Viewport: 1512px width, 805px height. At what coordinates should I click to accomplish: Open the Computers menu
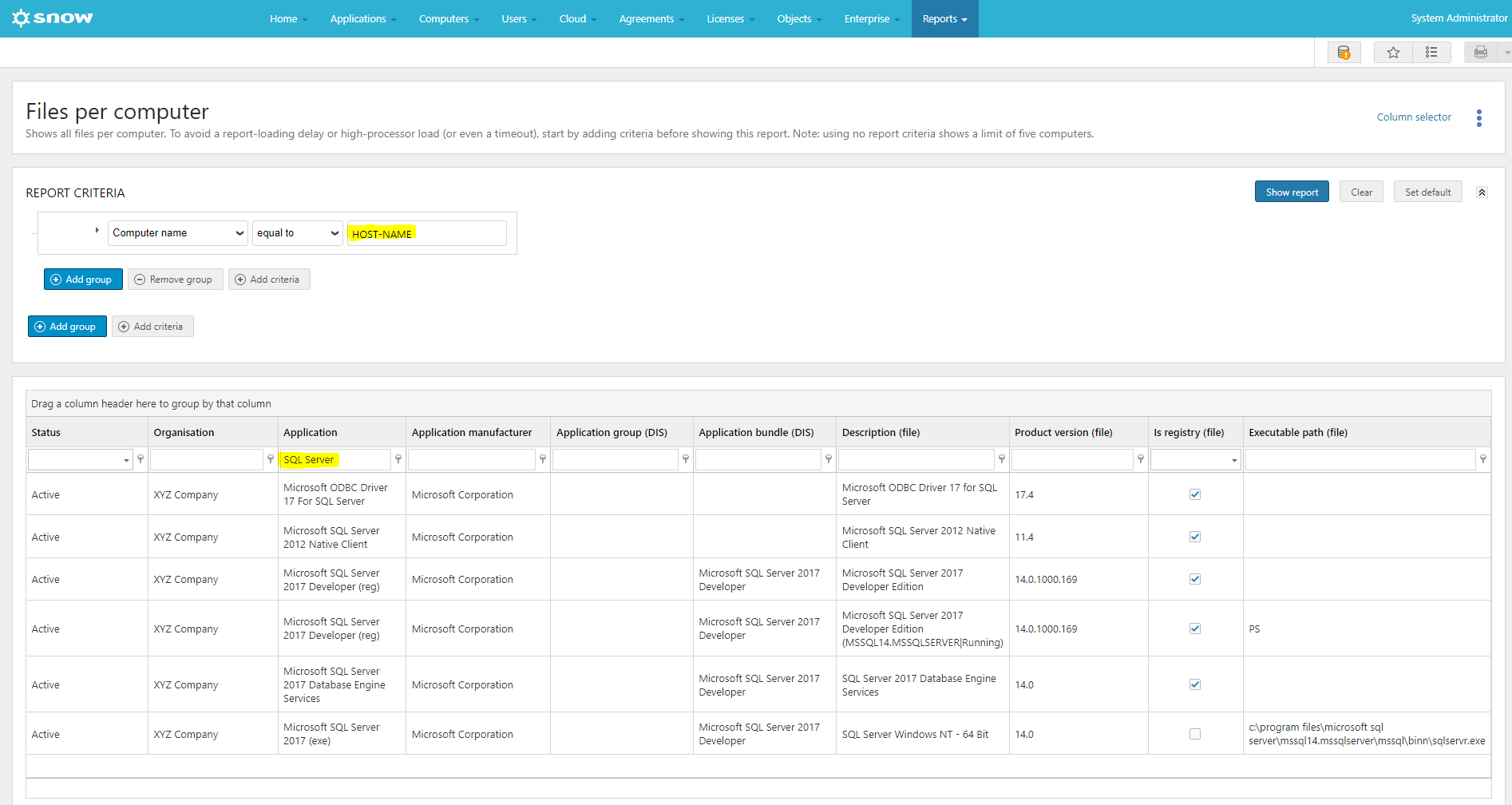[449, 18]
